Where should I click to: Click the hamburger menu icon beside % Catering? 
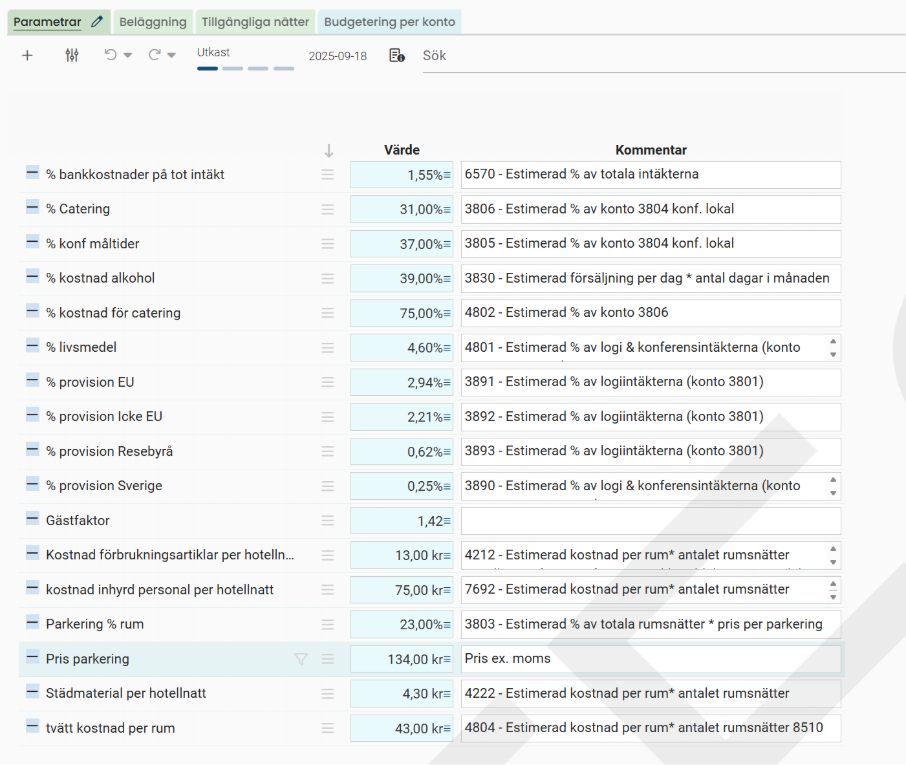tap(327, 209)
